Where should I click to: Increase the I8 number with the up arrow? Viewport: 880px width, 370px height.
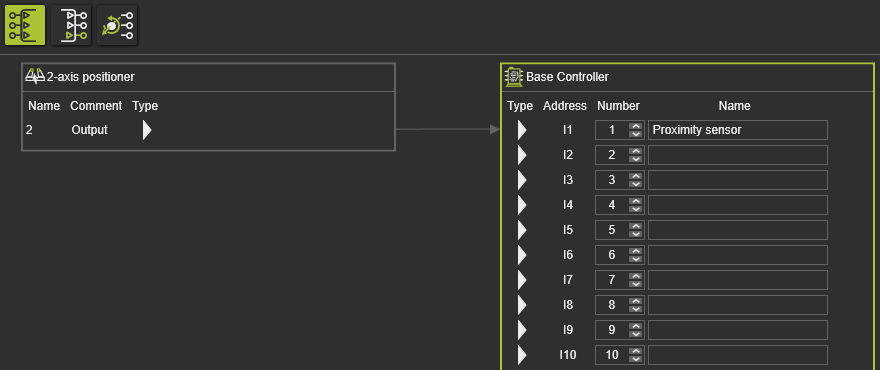tap(635, 302)
